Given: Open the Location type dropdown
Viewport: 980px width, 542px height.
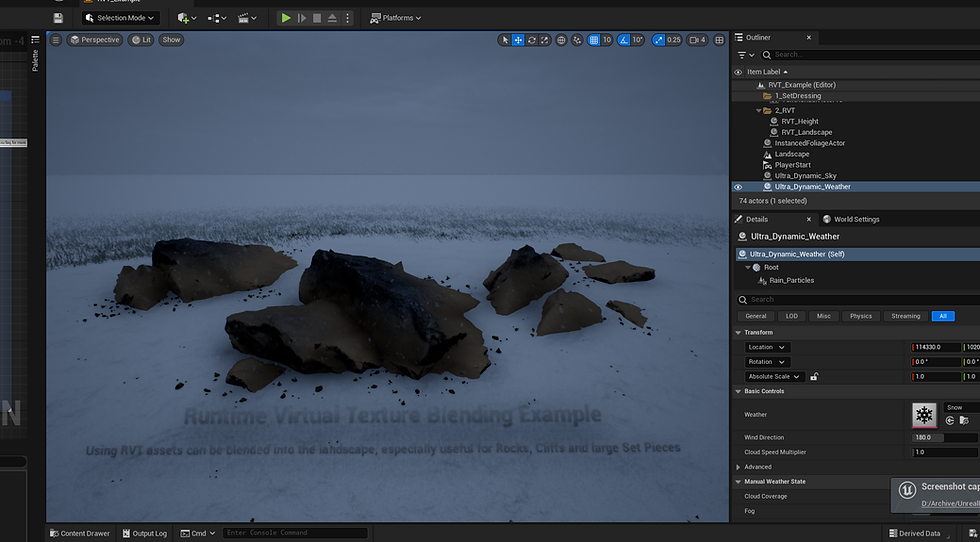Looking at the screenshot, I should [768, 348].
